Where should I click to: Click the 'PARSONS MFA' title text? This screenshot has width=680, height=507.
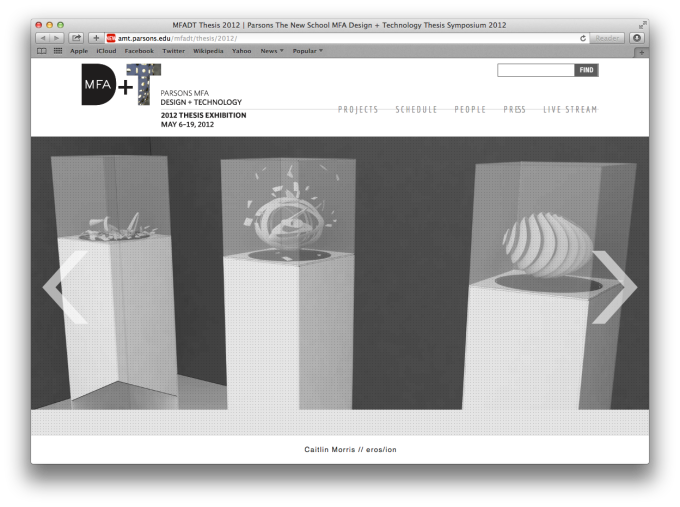coord(185,93)
